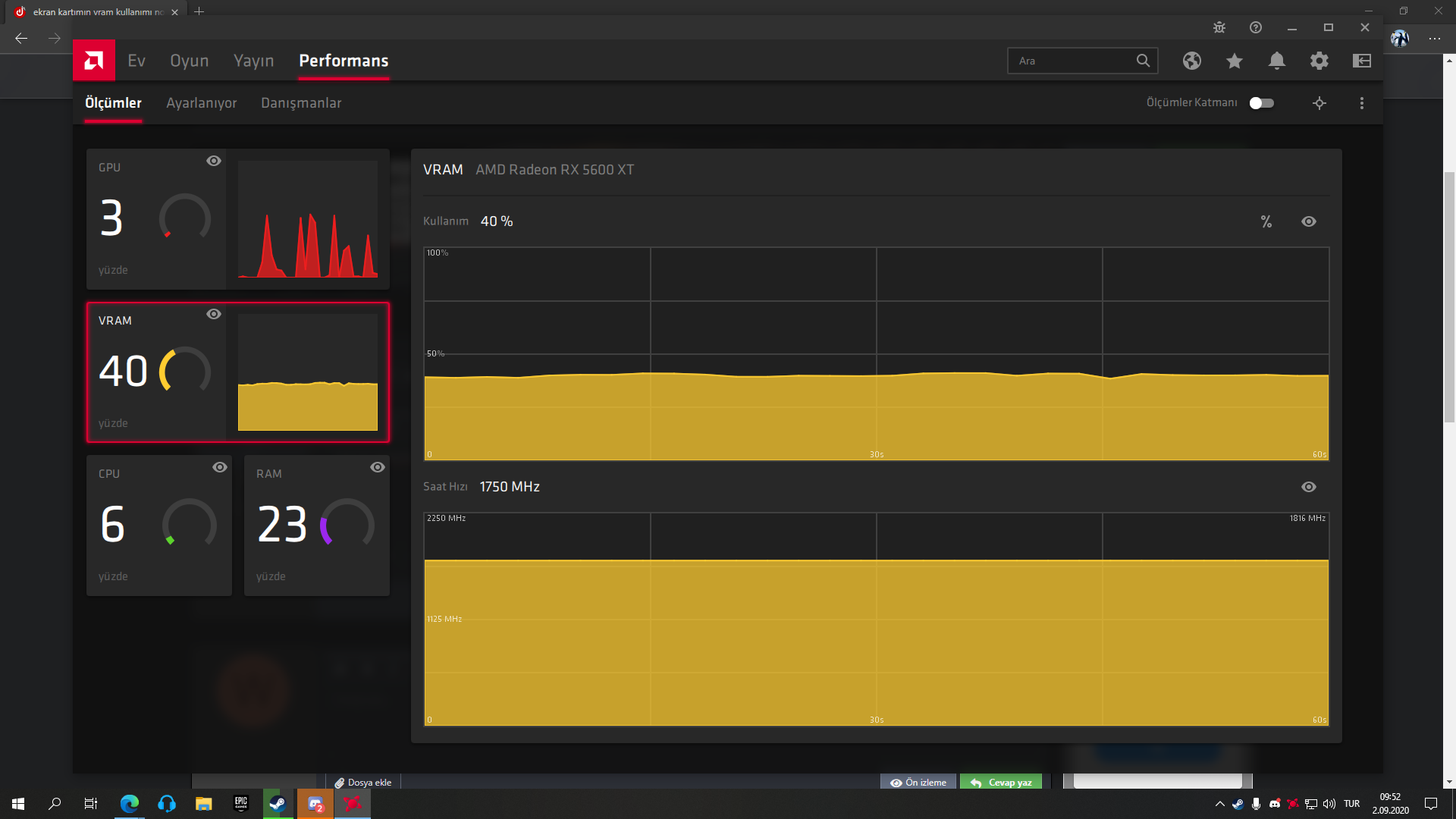Open the help question mark icon
The height and width of the screenshot is (819, 1456).
coord(1256,27)
